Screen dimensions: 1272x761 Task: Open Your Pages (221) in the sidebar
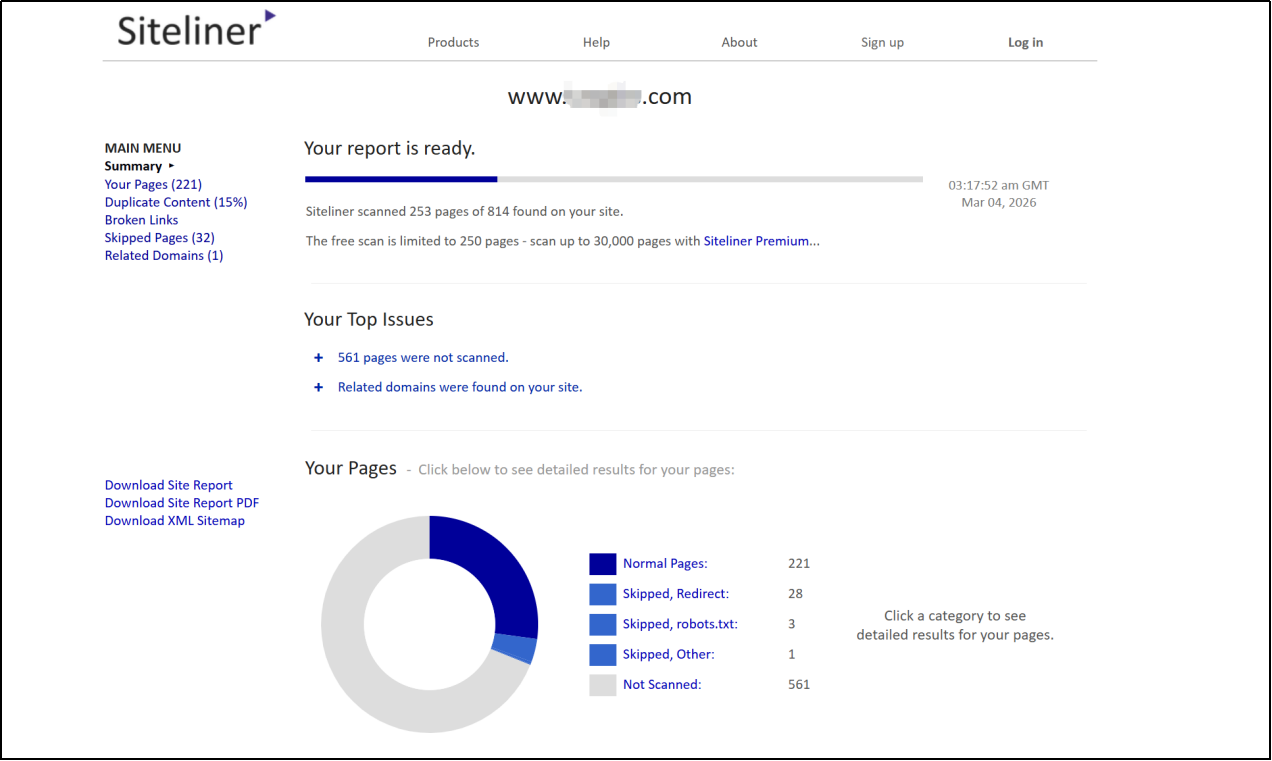tap(153, 184)
